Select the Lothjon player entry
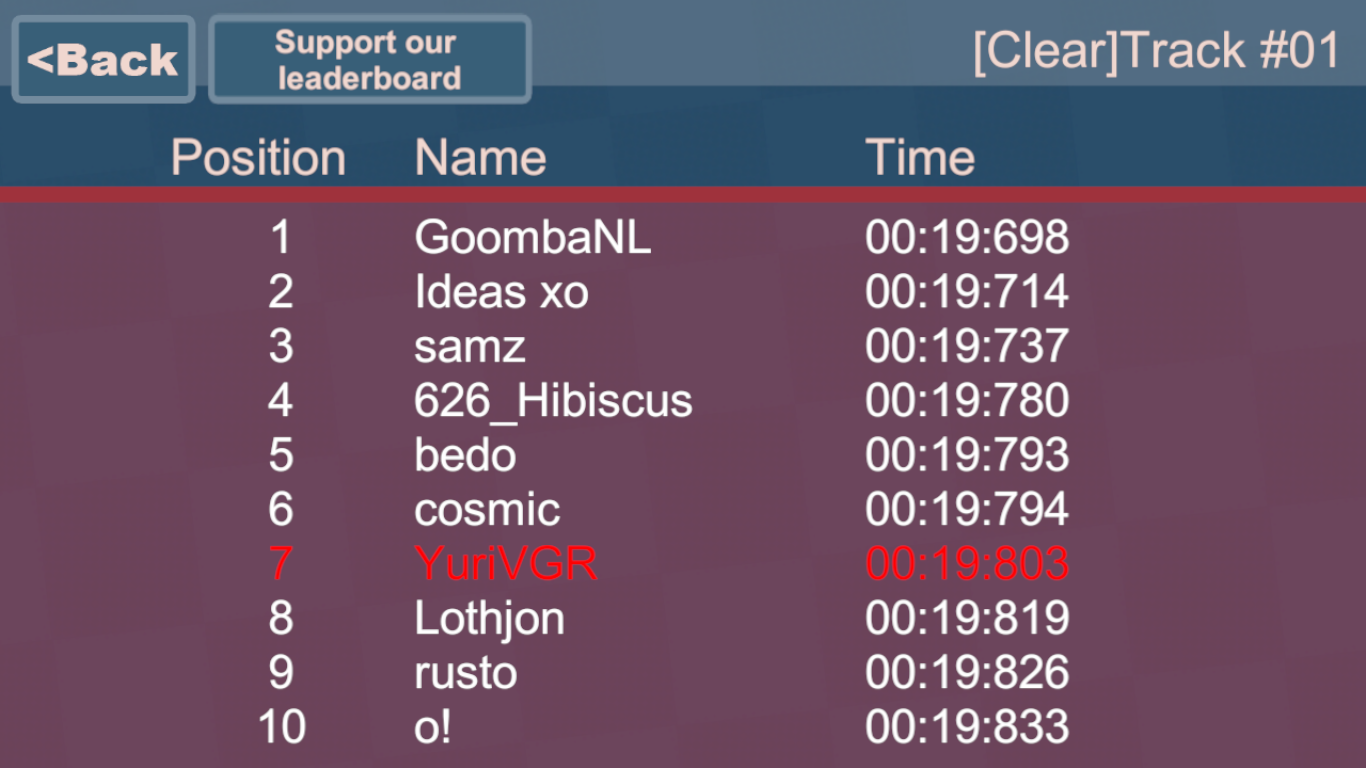The width and height of the screenshot is (1366, 768). (x=489, y=619)
